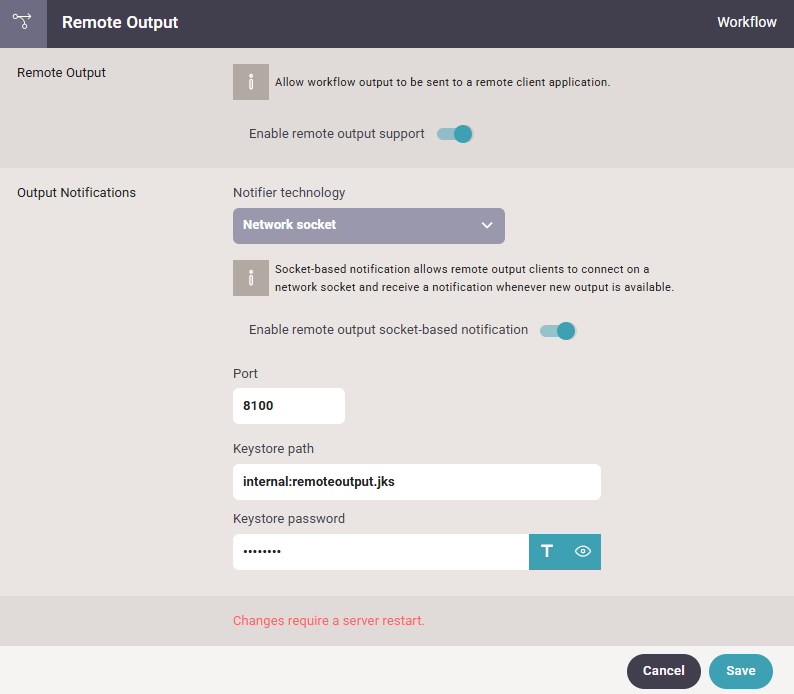This screenshot has width=794, height=694.
Task: Show the keystore password with the eye icon
Action: pos(583,551)
